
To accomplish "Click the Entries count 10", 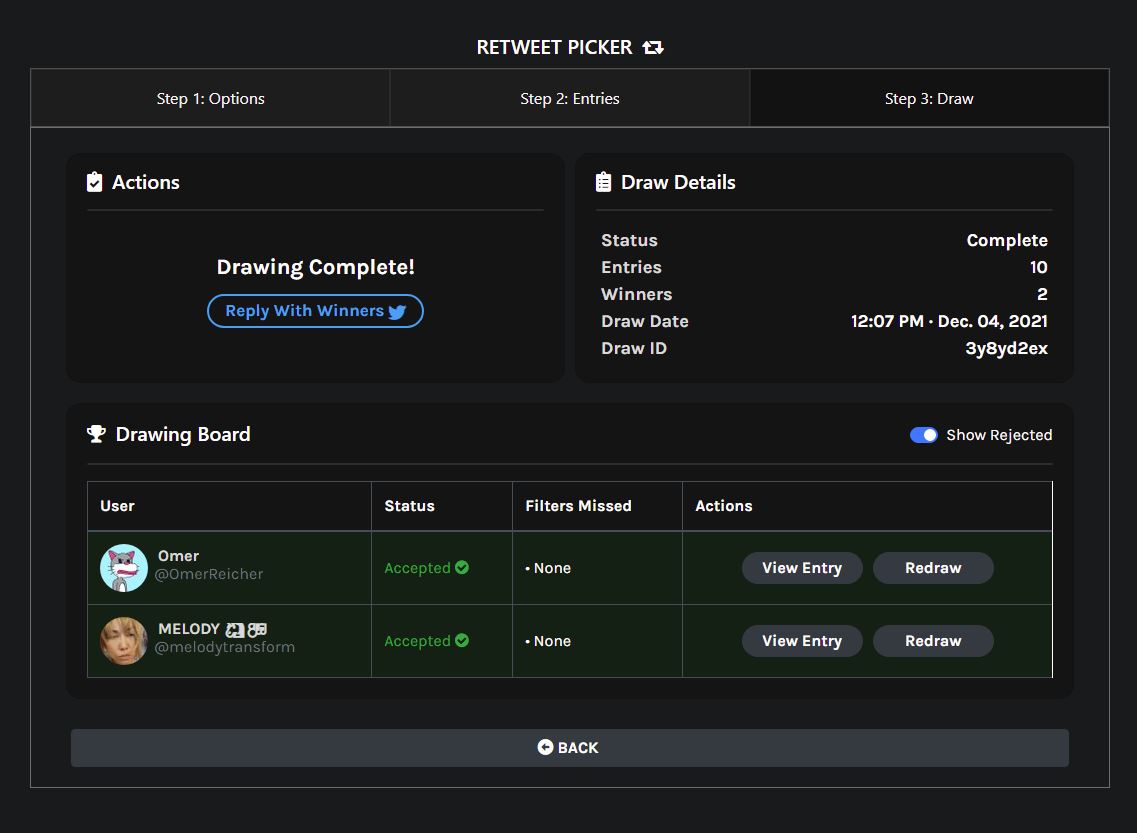I will [x=1038, y=268].
